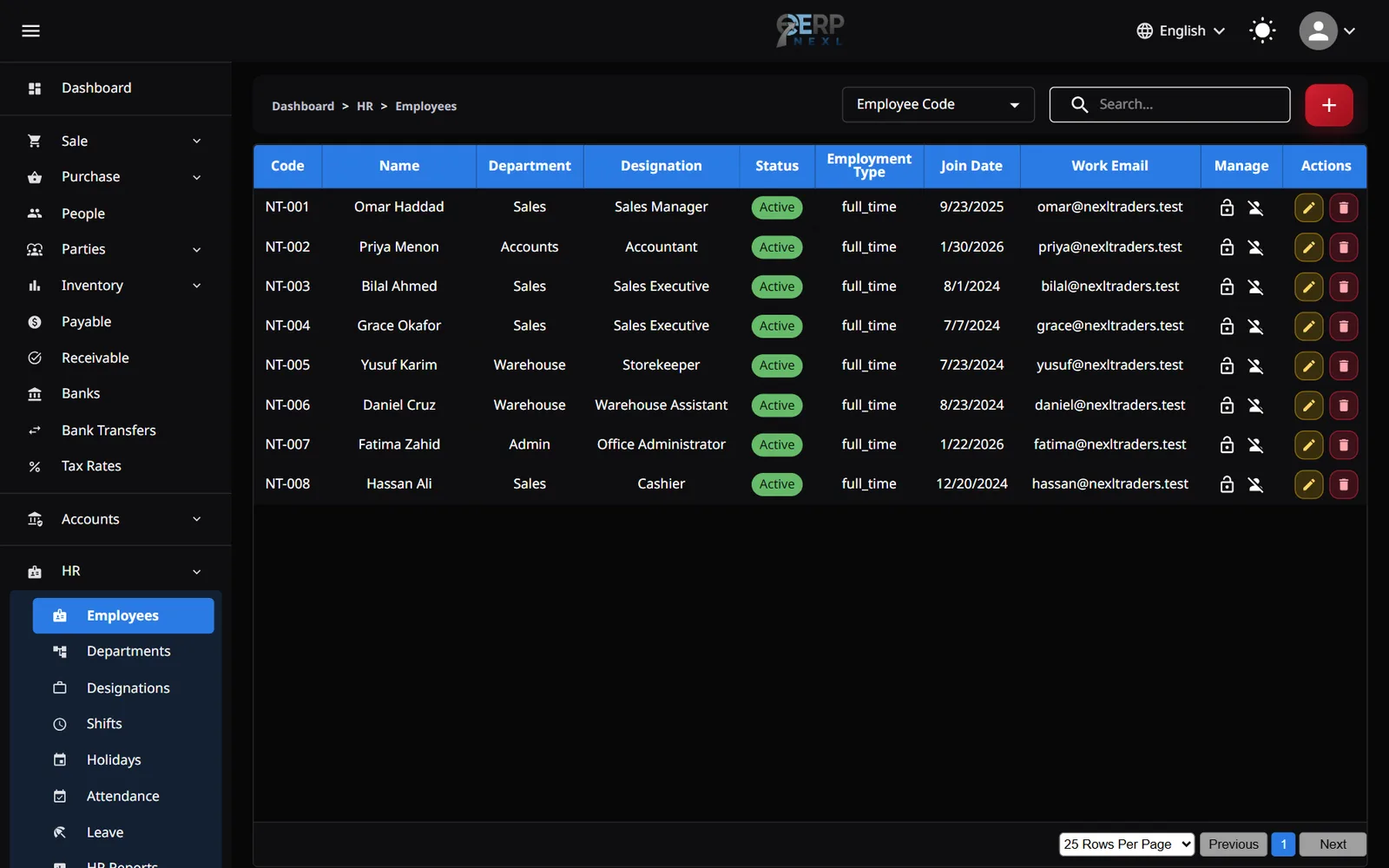Click the Dashboard breadcrumb link

tap(303, 106)
